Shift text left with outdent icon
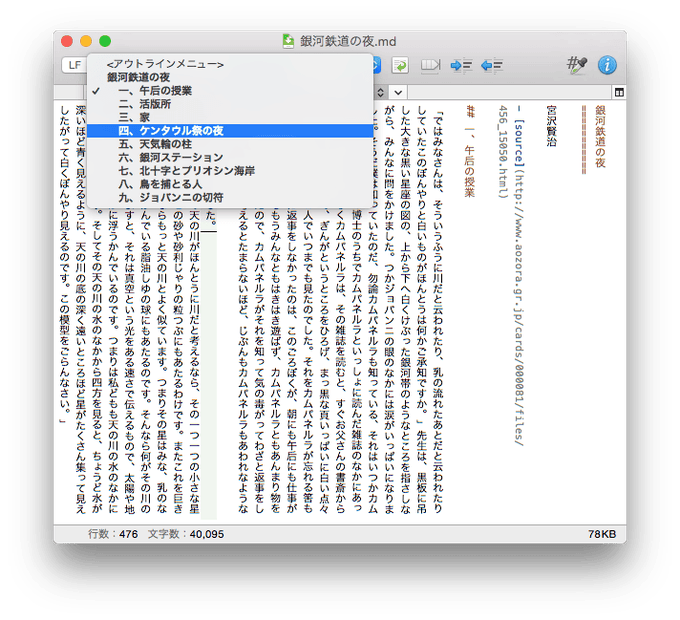 tap(492, 65)
